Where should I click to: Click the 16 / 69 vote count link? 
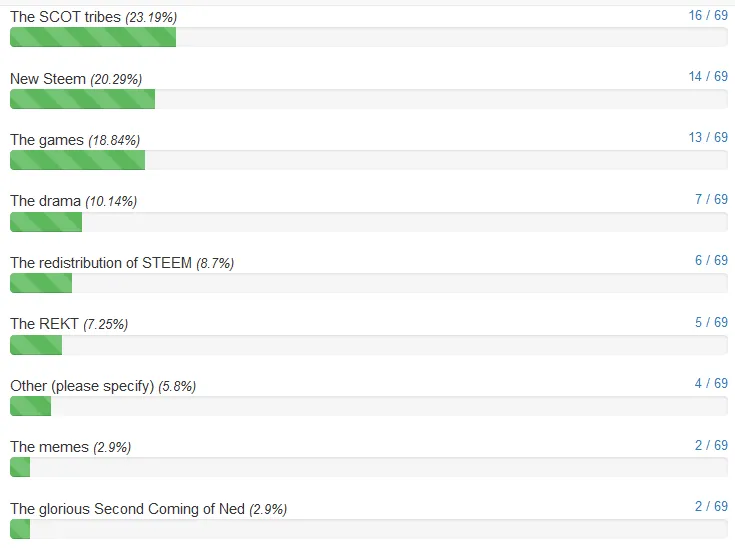coord(708,15)
